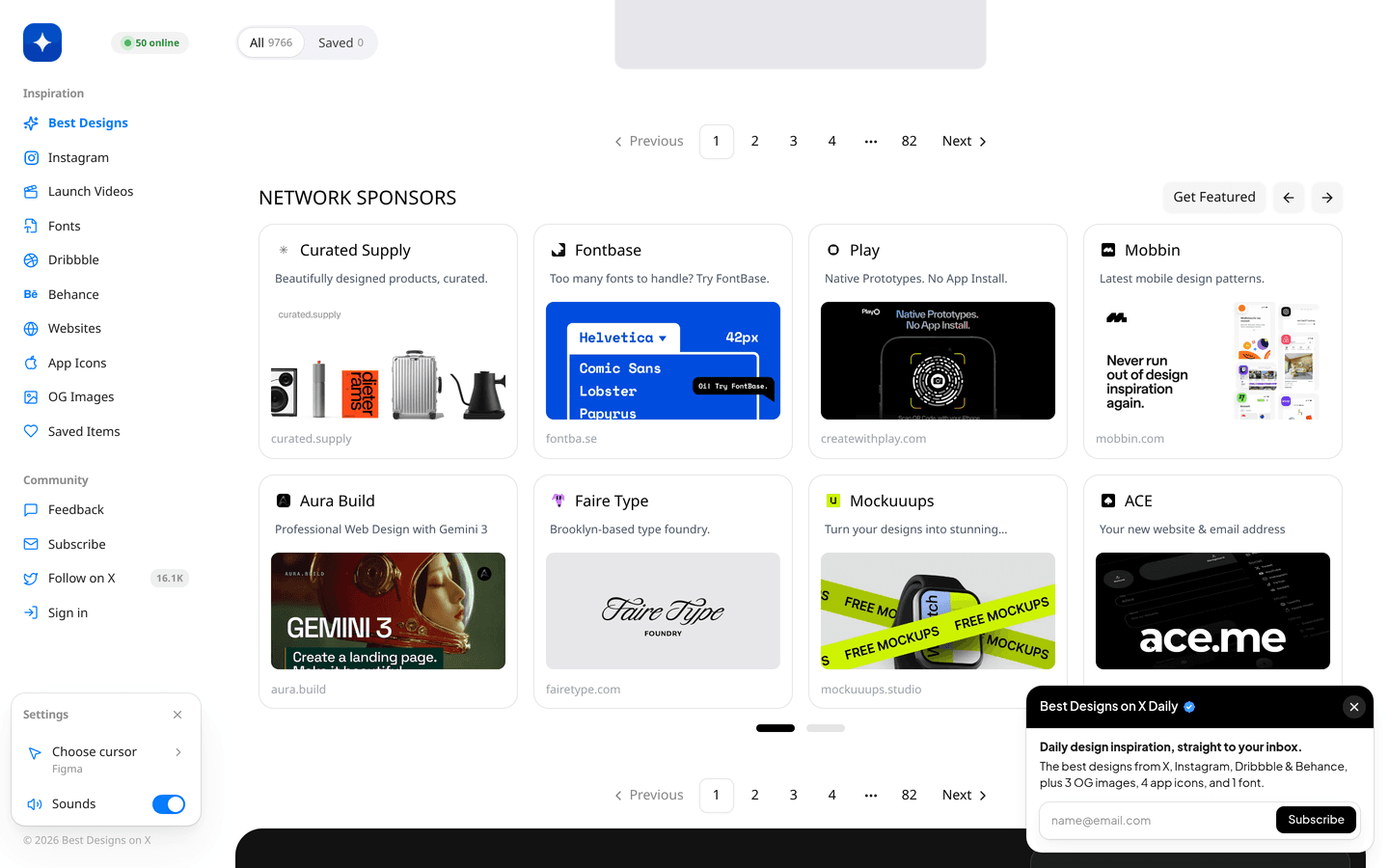The height and width of the screenshot is (868, 1389).
Task: Click the black Subscribe button in popup
Action: (1316, 820)
